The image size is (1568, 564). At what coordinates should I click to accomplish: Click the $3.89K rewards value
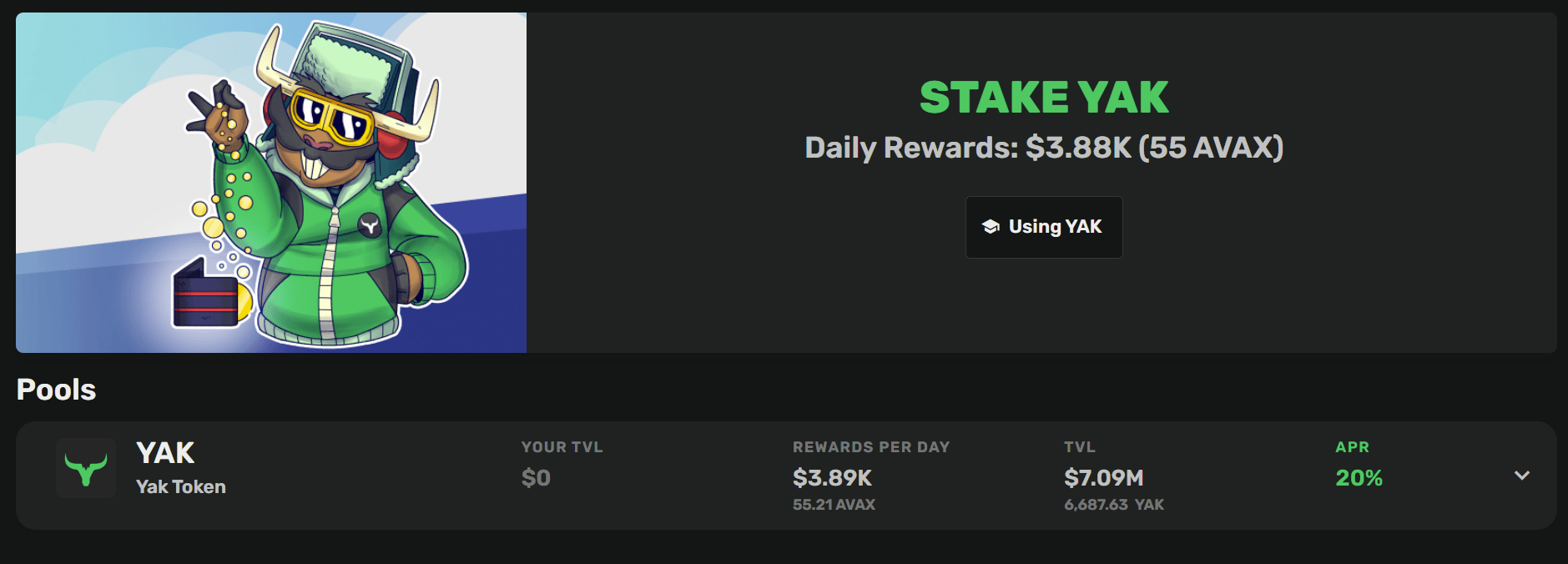point(832,478)
